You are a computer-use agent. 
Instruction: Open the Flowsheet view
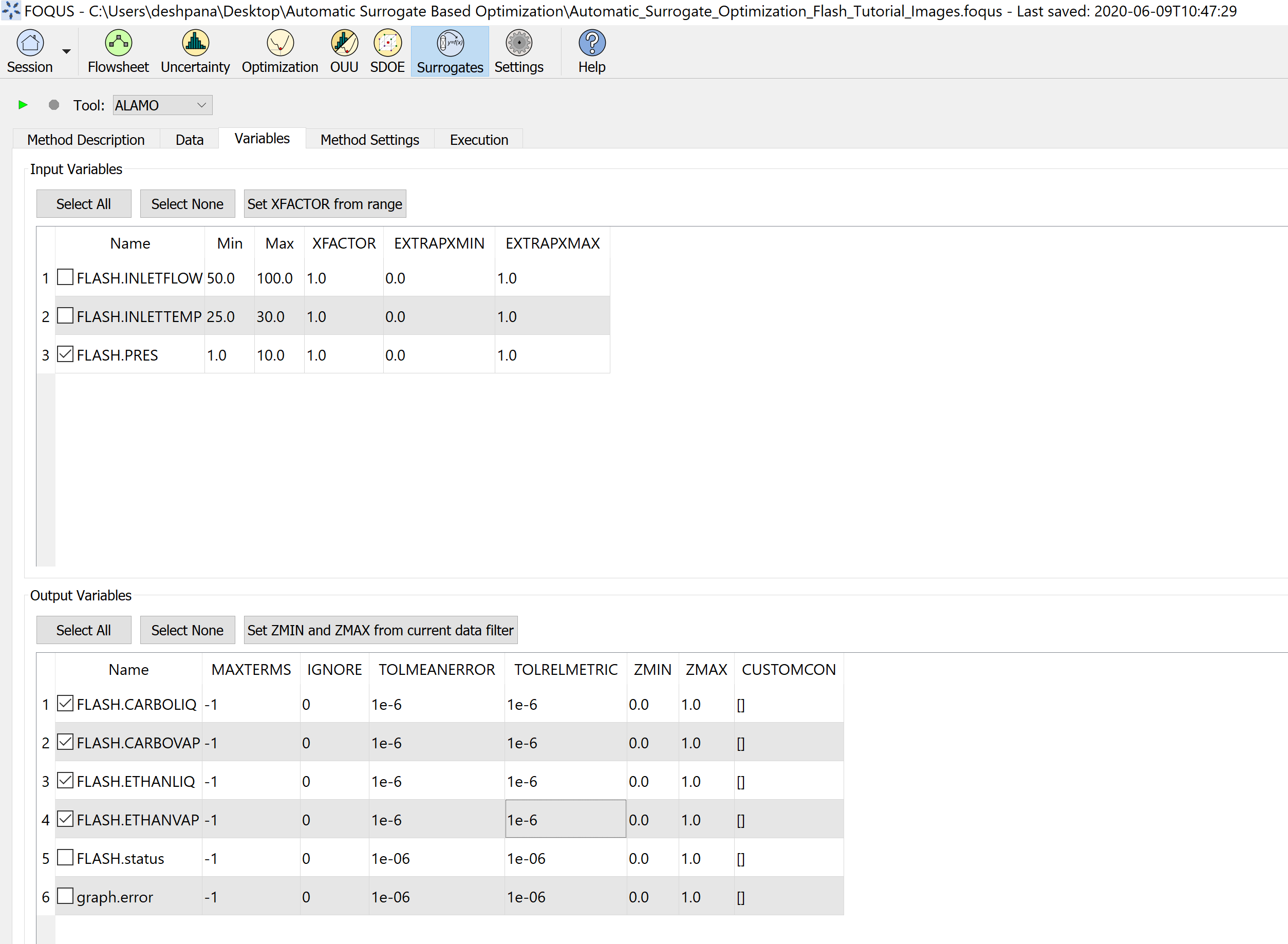(118, 51)
